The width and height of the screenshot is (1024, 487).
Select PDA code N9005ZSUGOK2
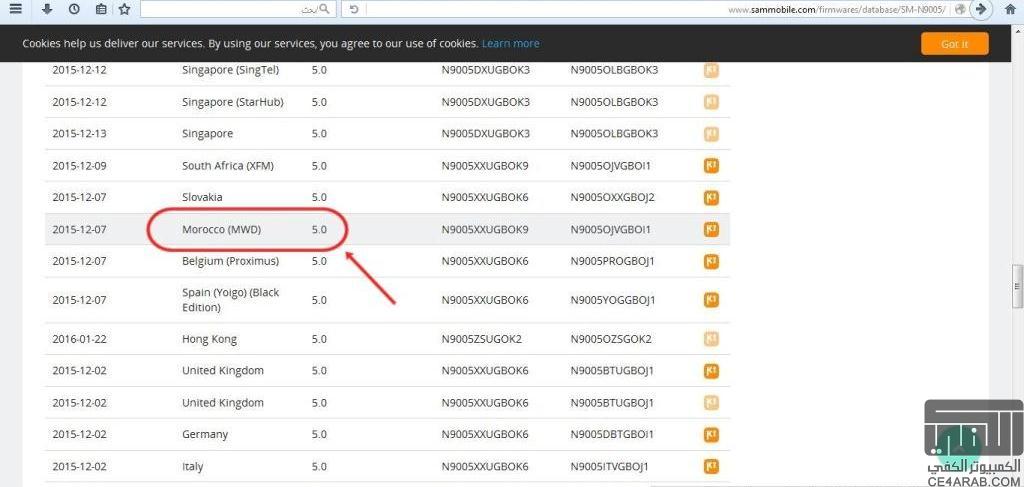point(481,339)
